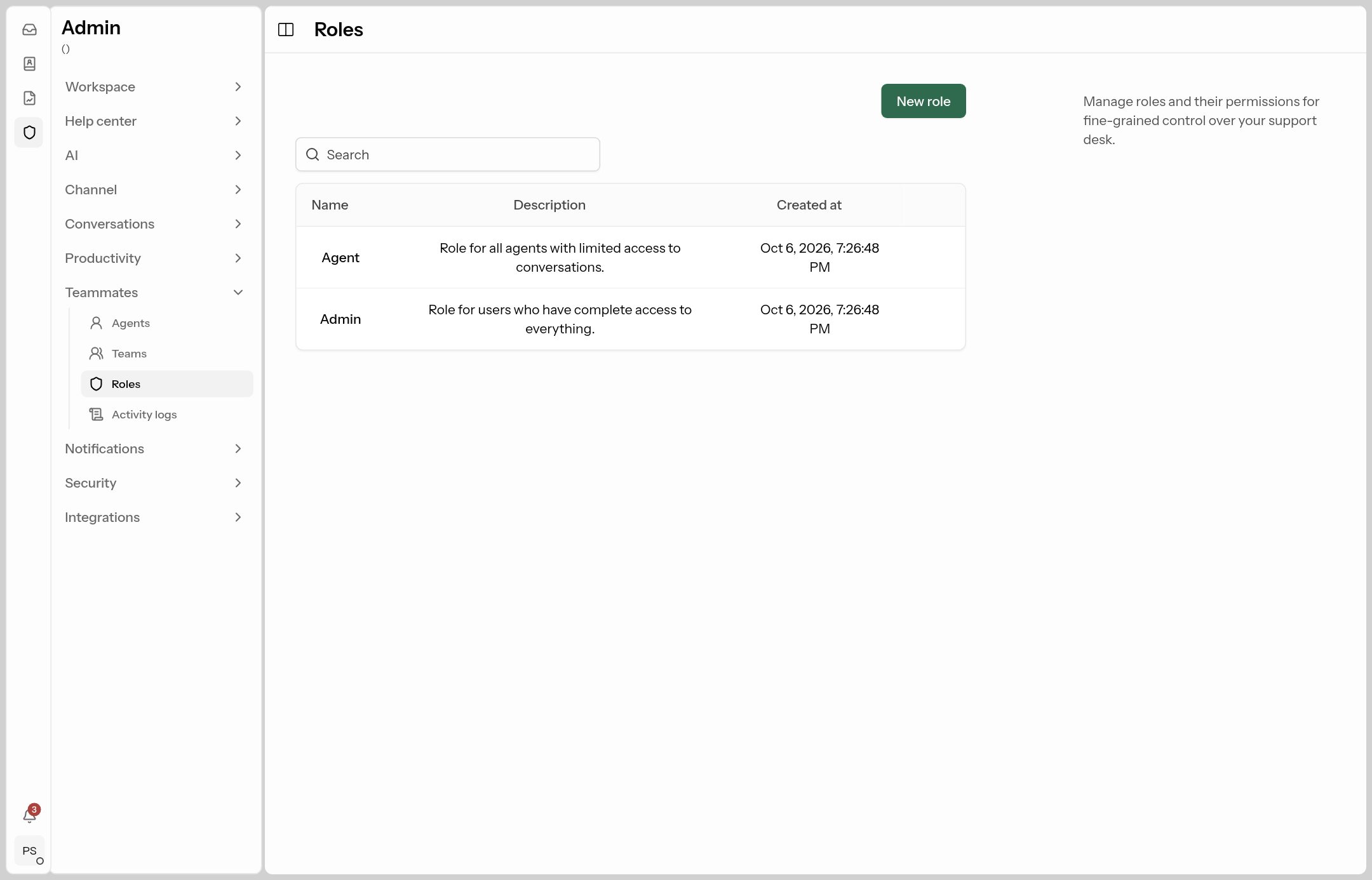Viewport: 1372px width, 880px height.
Task: Open the contacts icon in left rail
Action: point(29,63)
